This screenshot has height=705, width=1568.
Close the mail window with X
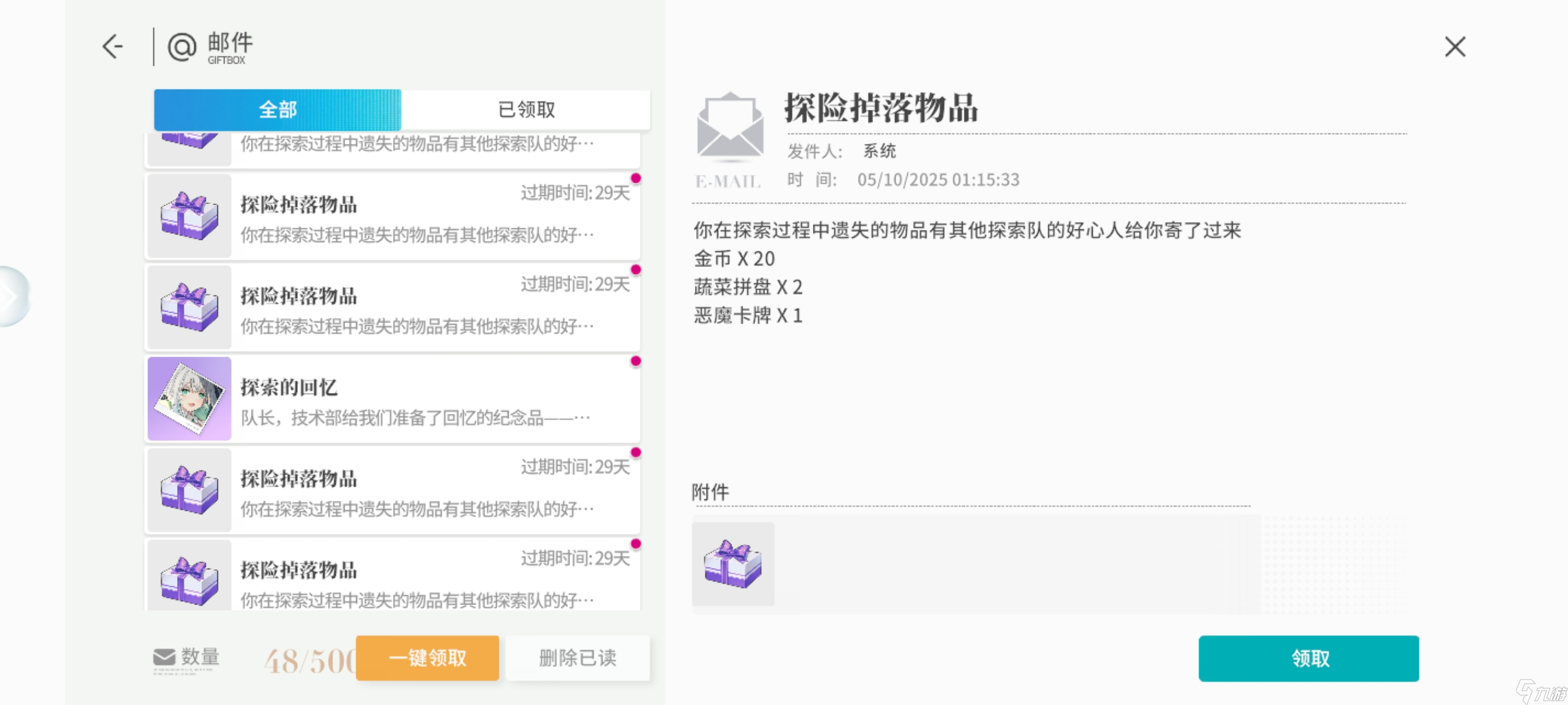coord(1455,47)
